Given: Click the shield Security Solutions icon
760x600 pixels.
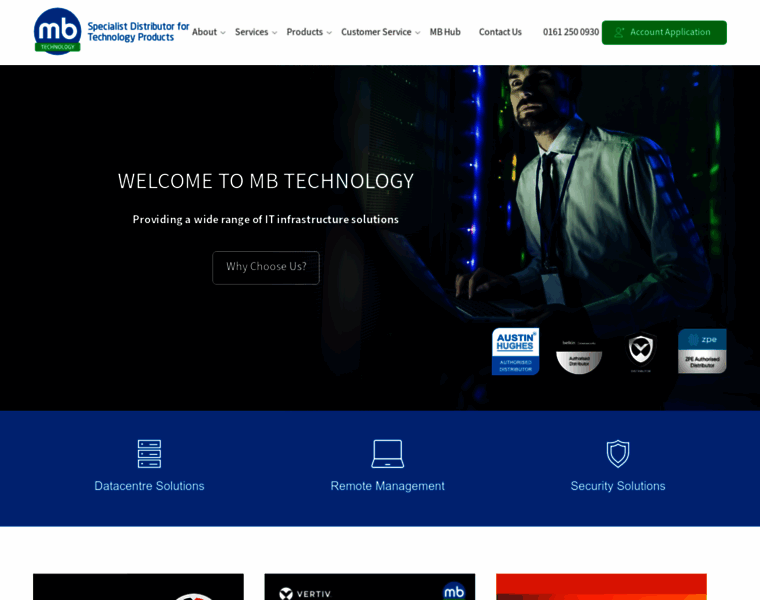Looking at the screenshot, I should (x=618, y=454).
